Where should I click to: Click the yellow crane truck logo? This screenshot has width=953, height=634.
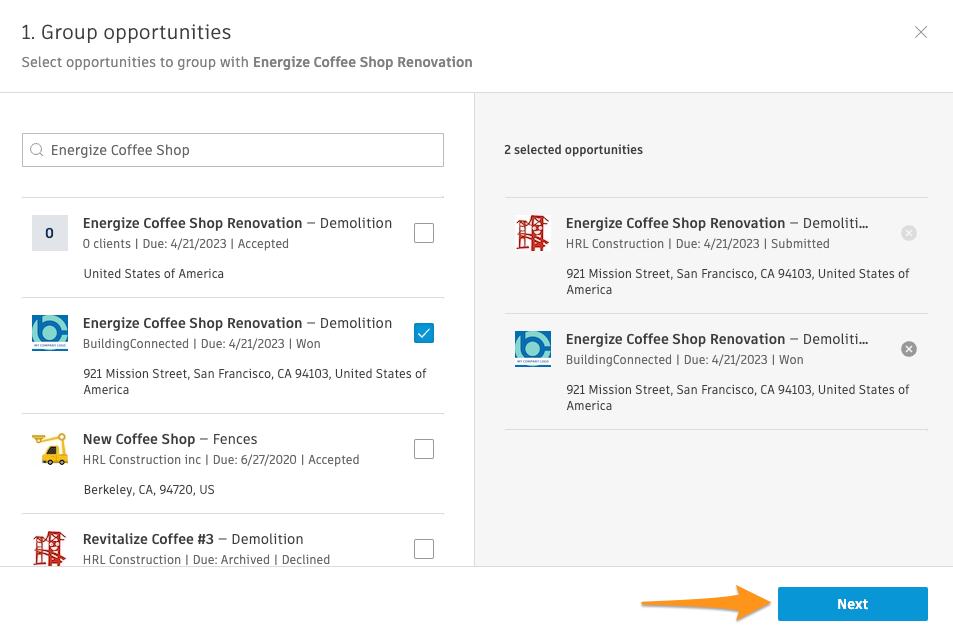coord(50,449)
